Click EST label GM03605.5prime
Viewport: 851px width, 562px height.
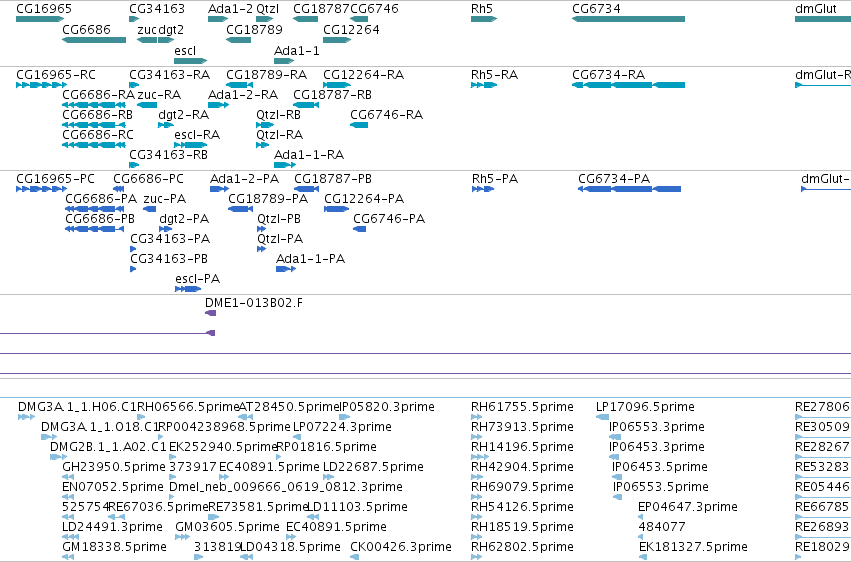point(227,527)
